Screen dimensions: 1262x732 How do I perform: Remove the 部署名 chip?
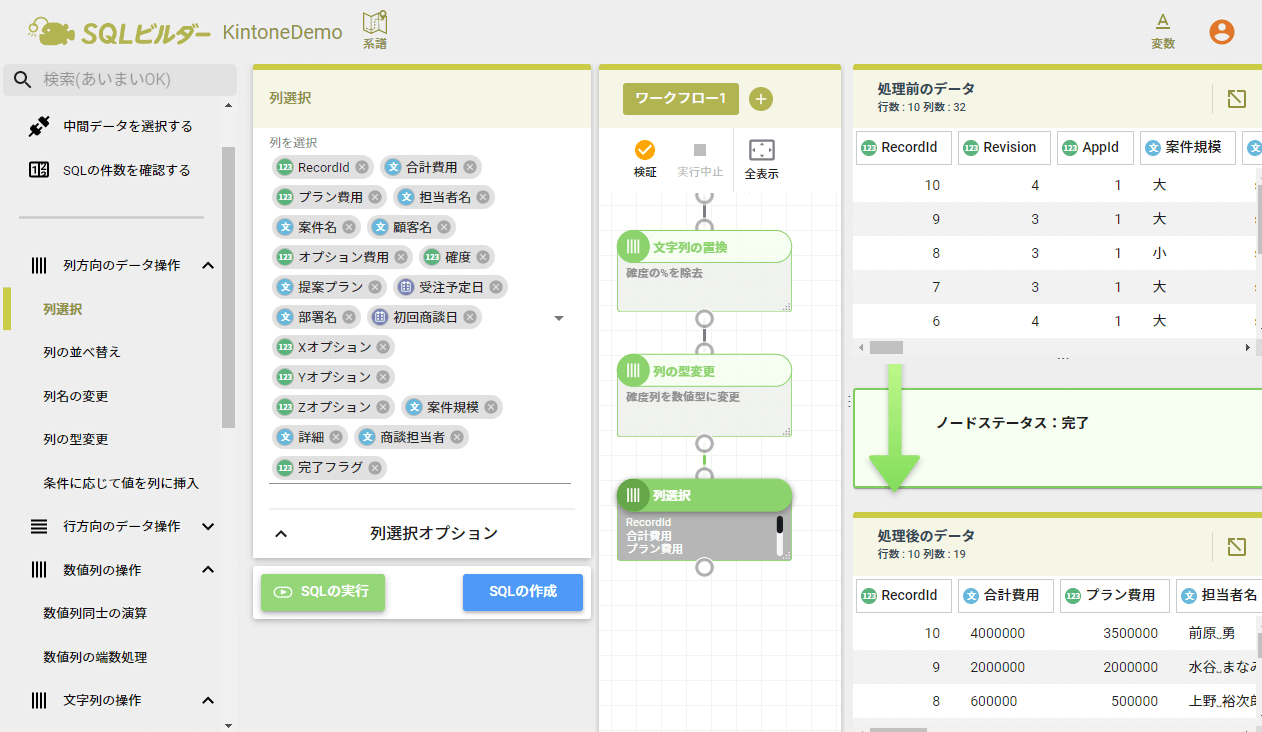point(349,317)
